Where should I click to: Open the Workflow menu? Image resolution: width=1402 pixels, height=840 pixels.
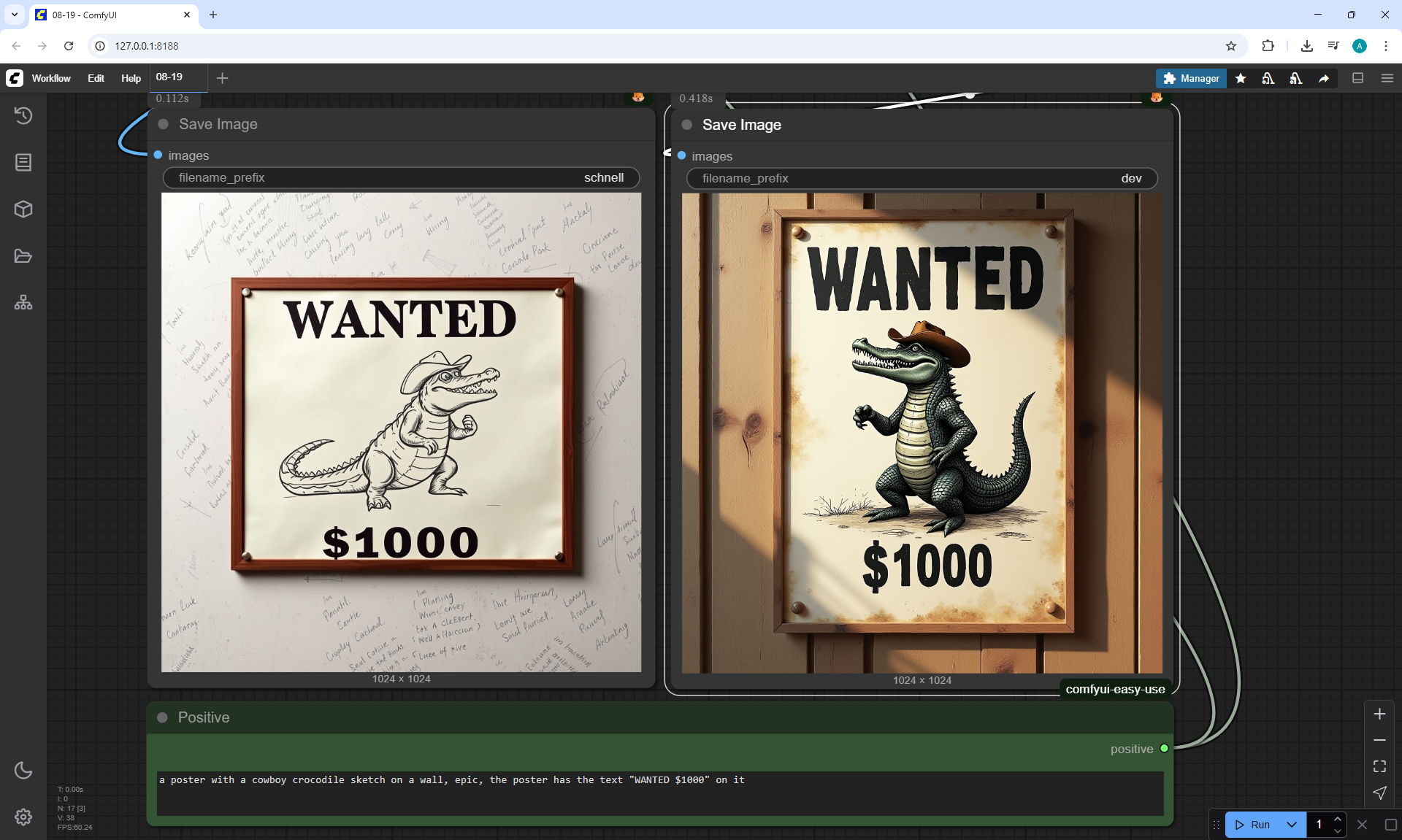(x=51, y=78)
